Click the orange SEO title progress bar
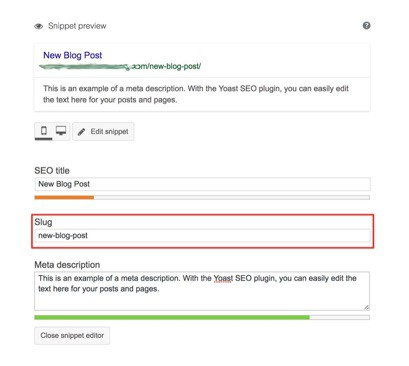409x366 pixels. point(64,198)
